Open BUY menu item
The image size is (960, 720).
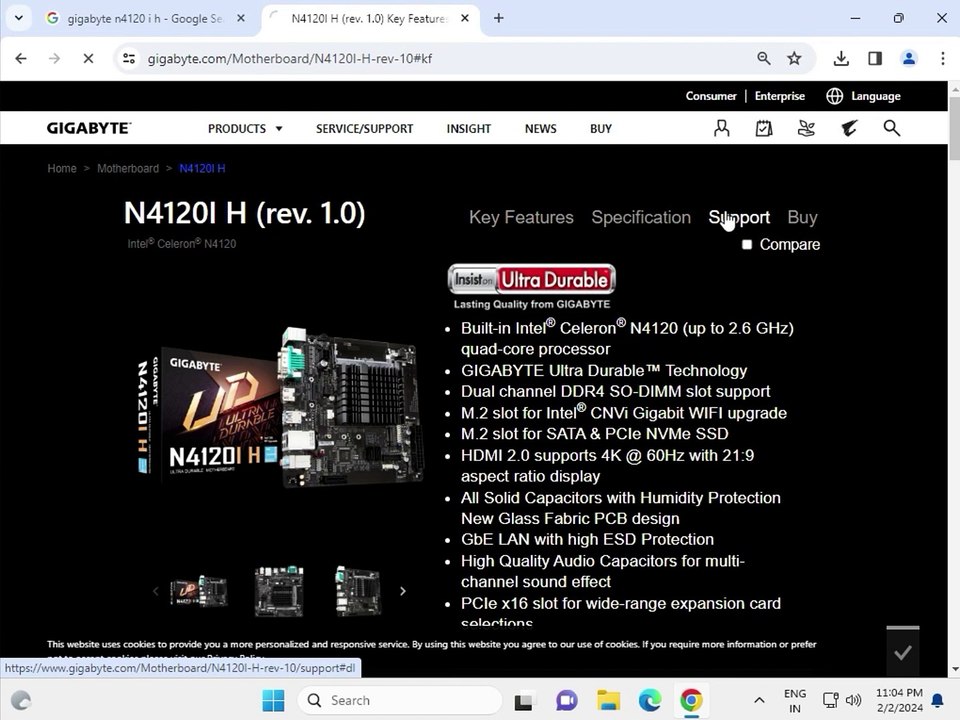click(601, 129)
